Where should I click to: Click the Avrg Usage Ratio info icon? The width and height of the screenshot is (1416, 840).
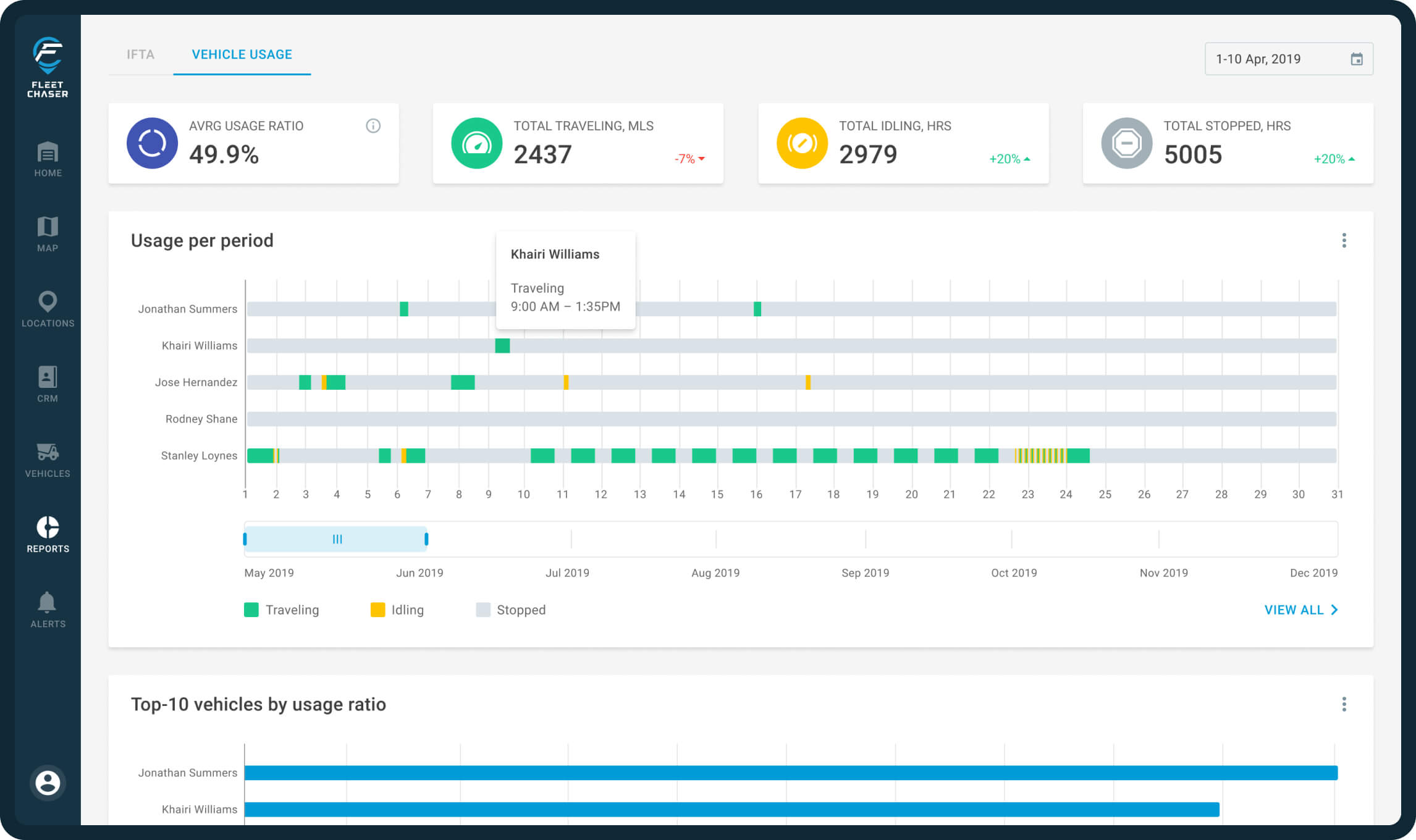(373, 126)
